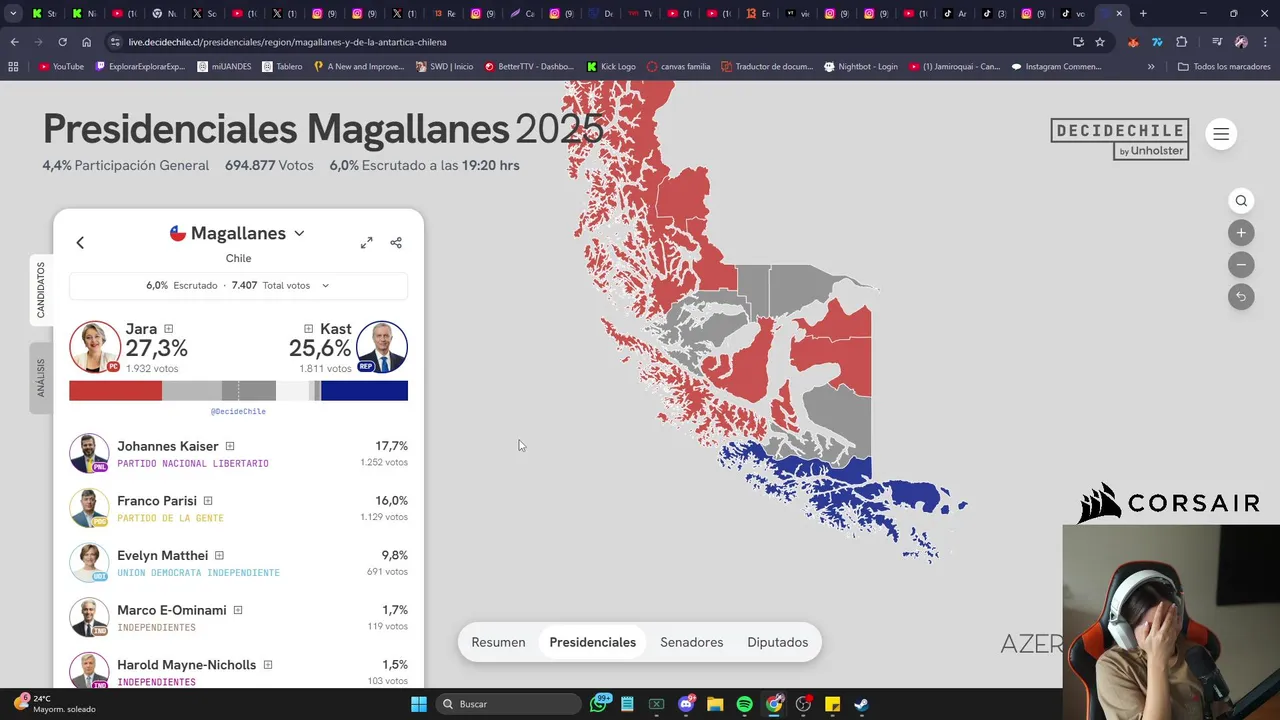Expand the results panel to fullscreen
Viewport: 1280px width, 720px height.
[x=367, y=242]
